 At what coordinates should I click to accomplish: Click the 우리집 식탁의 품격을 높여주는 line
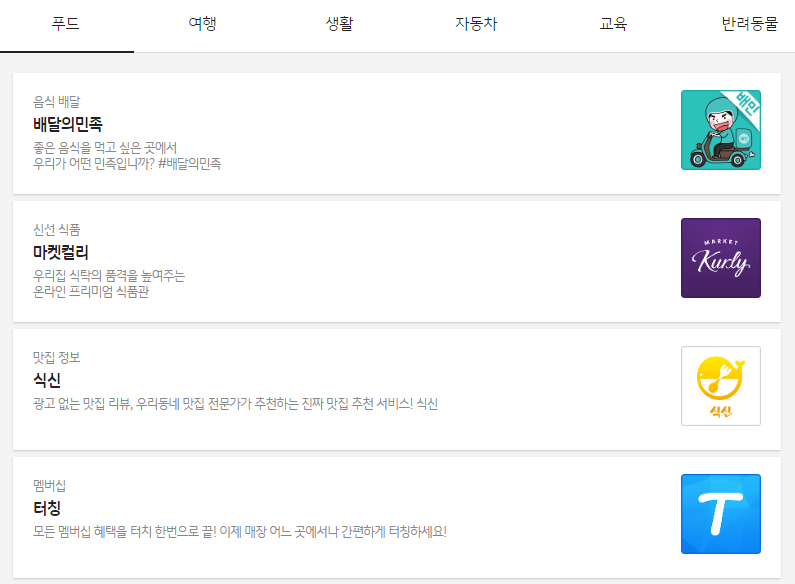(109, 276)
